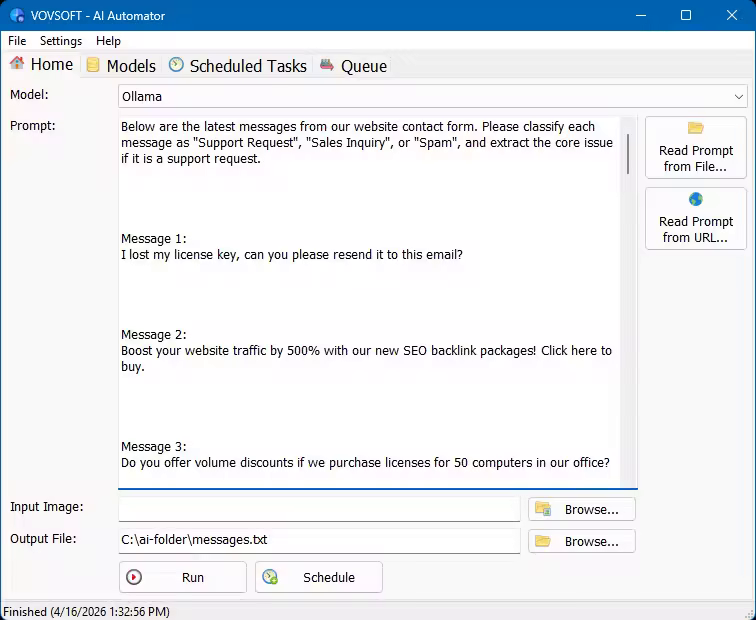Click the VOVSOFT app icon in title bar
Viewport: 756px width, 620px height.
(x=17, y=16)
